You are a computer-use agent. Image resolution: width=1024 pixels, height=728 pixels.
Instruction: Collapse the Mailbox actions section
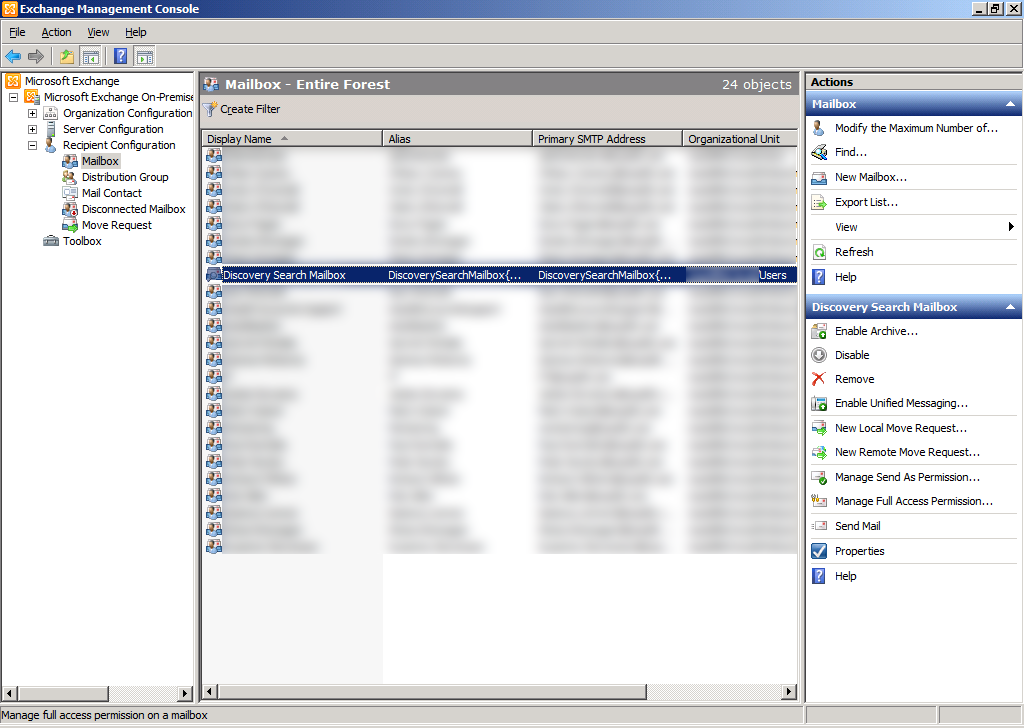click(1010, 104)
